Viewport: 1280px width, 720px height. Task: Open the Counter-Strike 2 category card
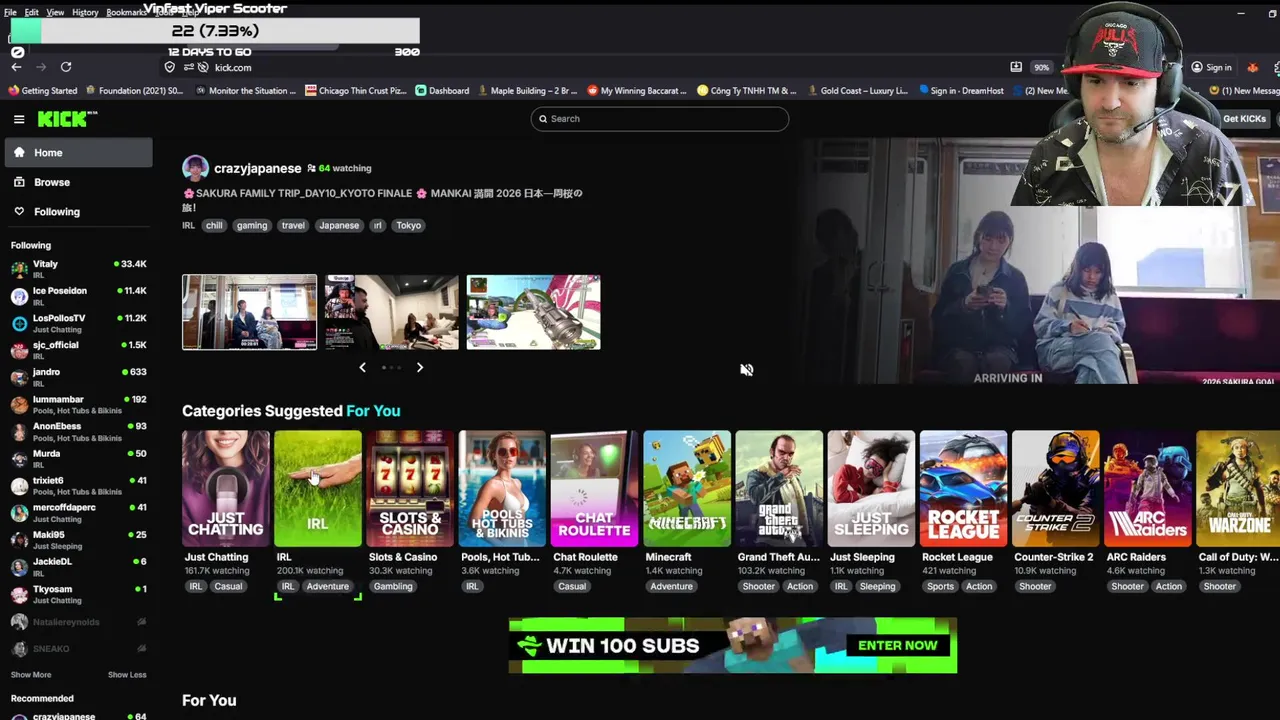(1055, 489)
